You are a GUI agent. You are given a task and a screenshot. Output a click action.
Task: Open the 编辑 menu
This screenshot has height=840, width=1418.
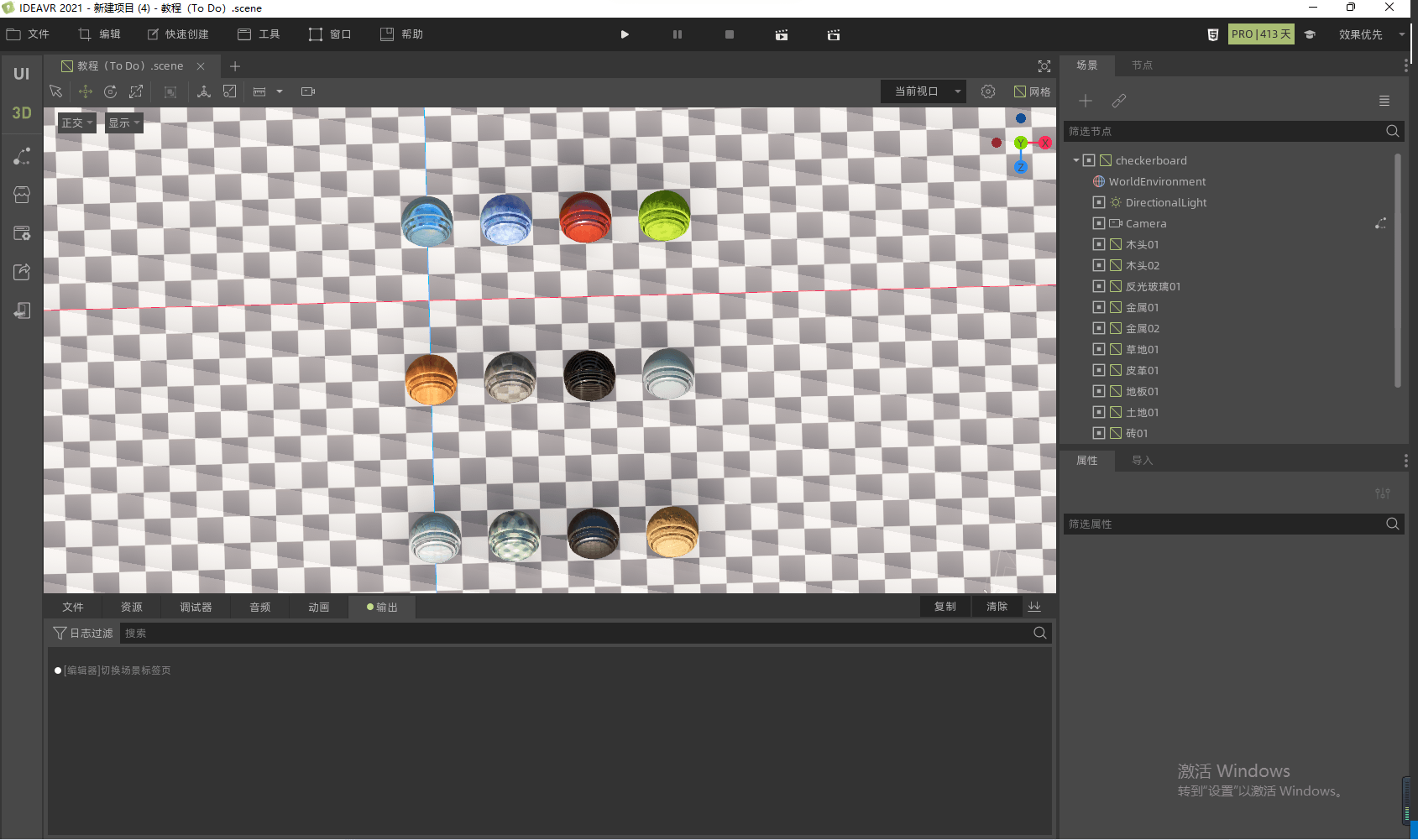[99, 34]
